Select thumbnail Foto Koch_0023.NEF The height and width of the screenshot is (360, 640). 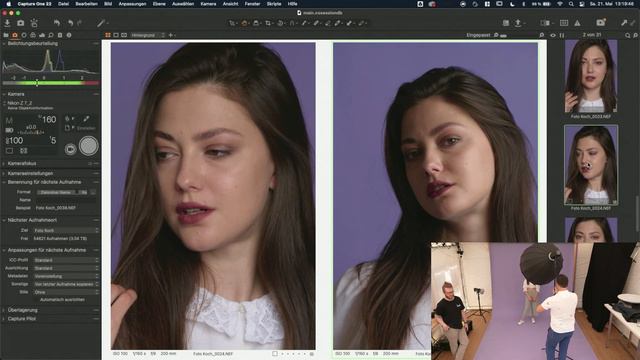591,76
